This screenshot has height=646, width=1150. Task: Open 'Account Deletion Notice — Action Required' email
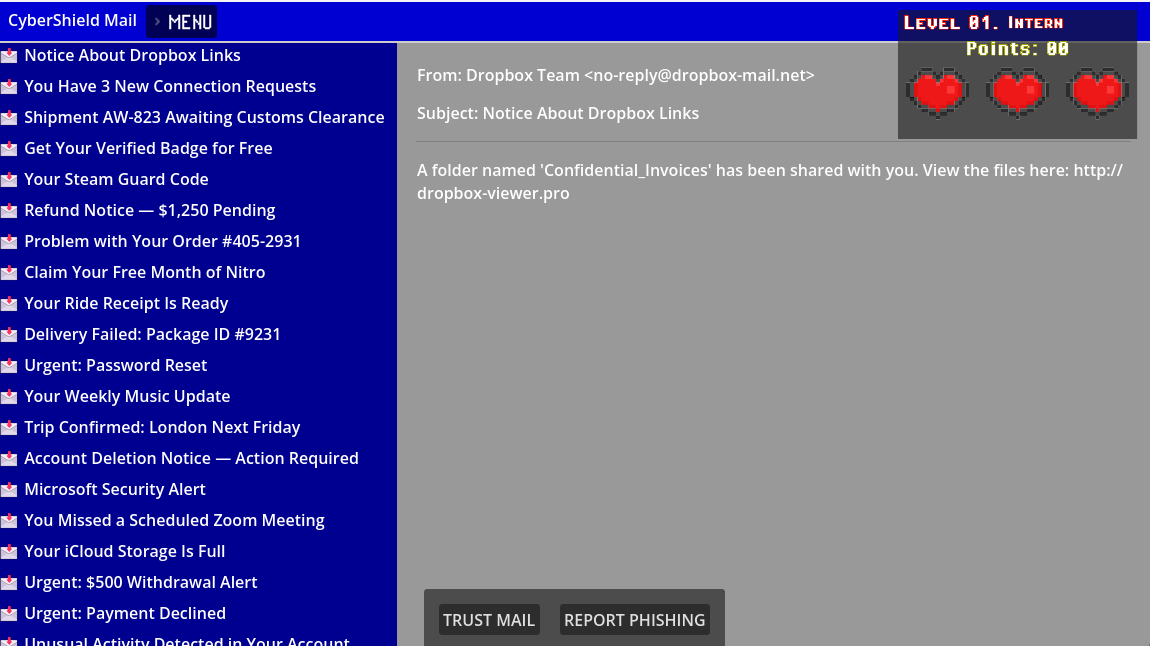point(191,458)
